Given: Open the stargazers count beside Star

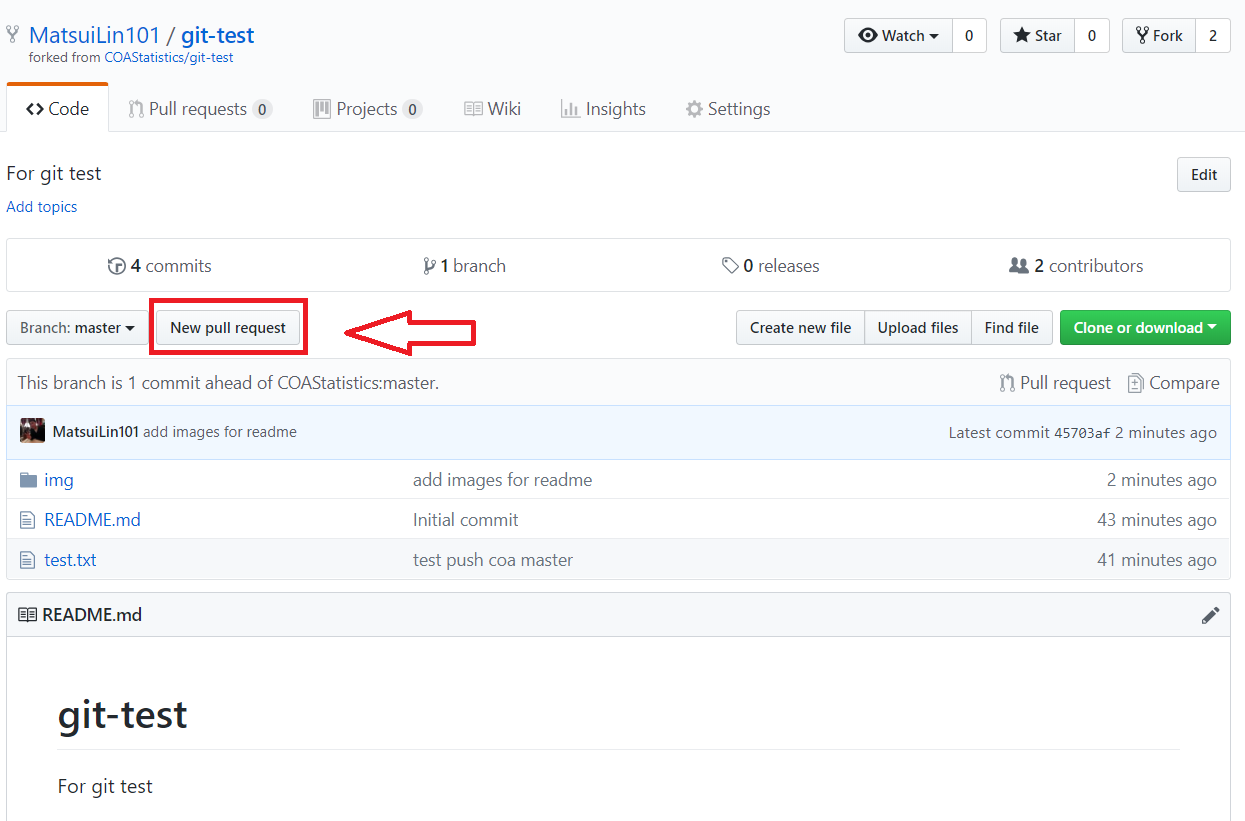Looking at the screenshot, I should click(1092, 35).
